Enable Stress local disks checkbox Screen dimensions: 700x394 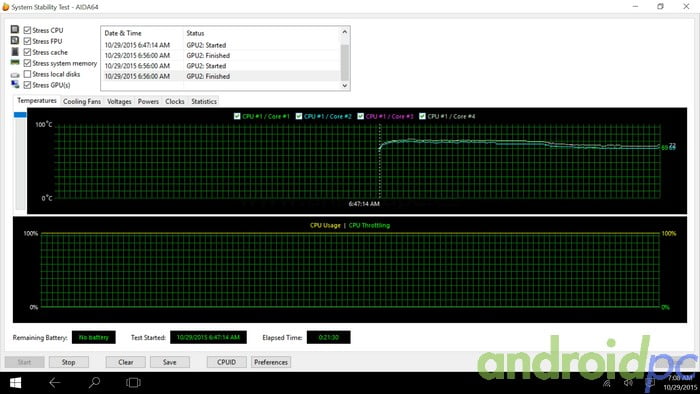tap(27, 74)
